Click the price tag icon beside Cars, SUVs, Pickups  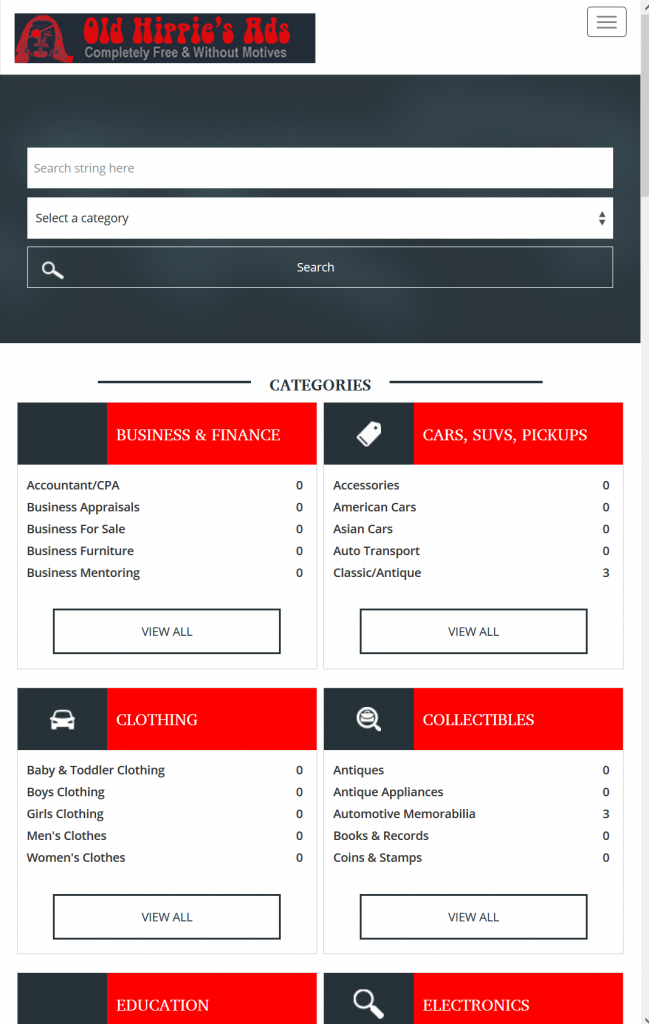tap(369, 434)
